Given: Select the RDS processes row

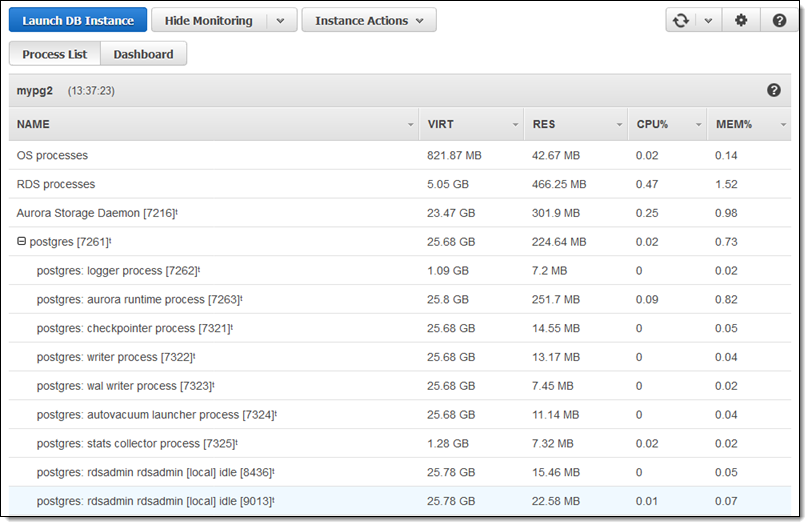Looking at the screenshot, I should click(x=56, y=184).
